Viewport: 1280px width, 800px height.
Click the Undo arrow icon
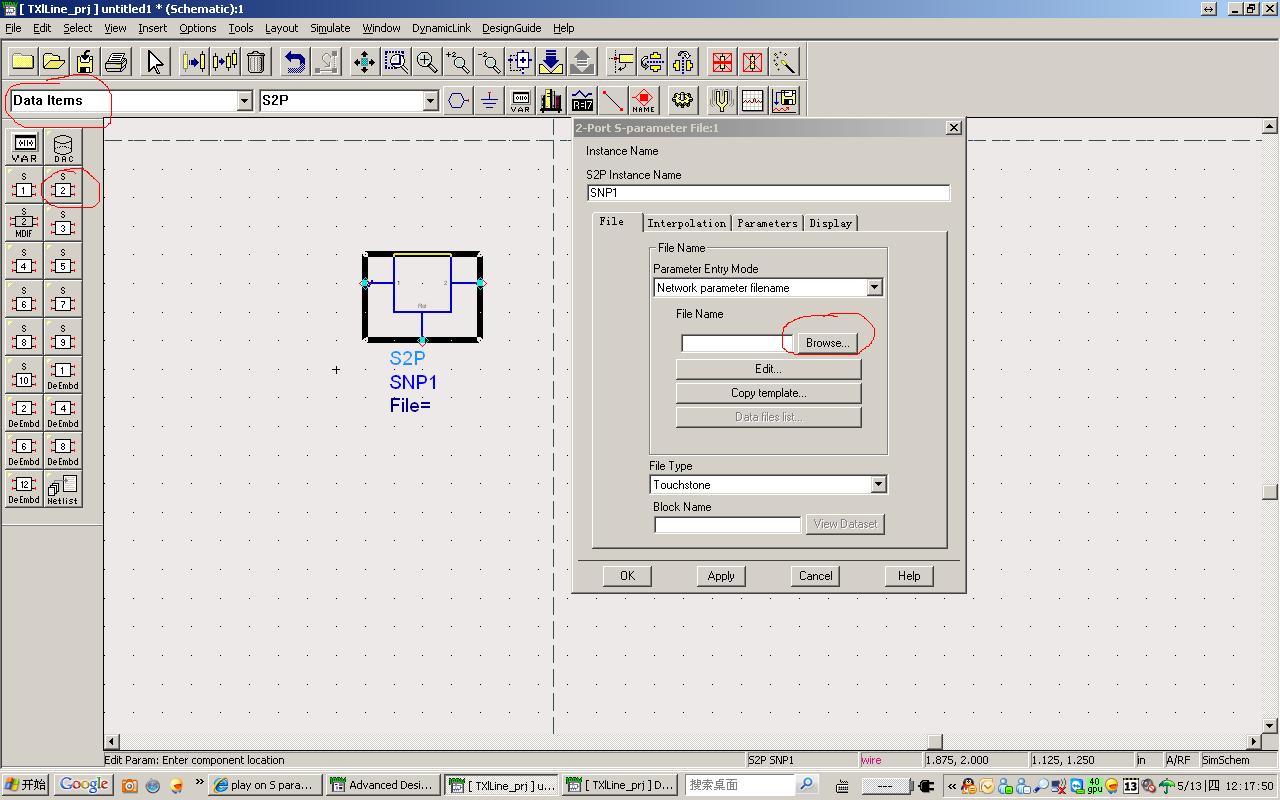295,62
